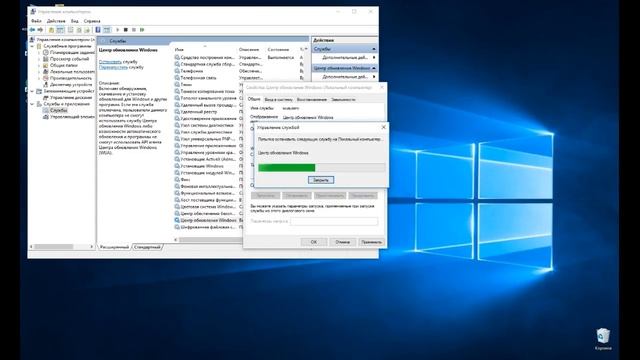Open the blue Help toolbar icon
Screen dimensions: 640x360
pyautogui.click(x=98, y=30)
